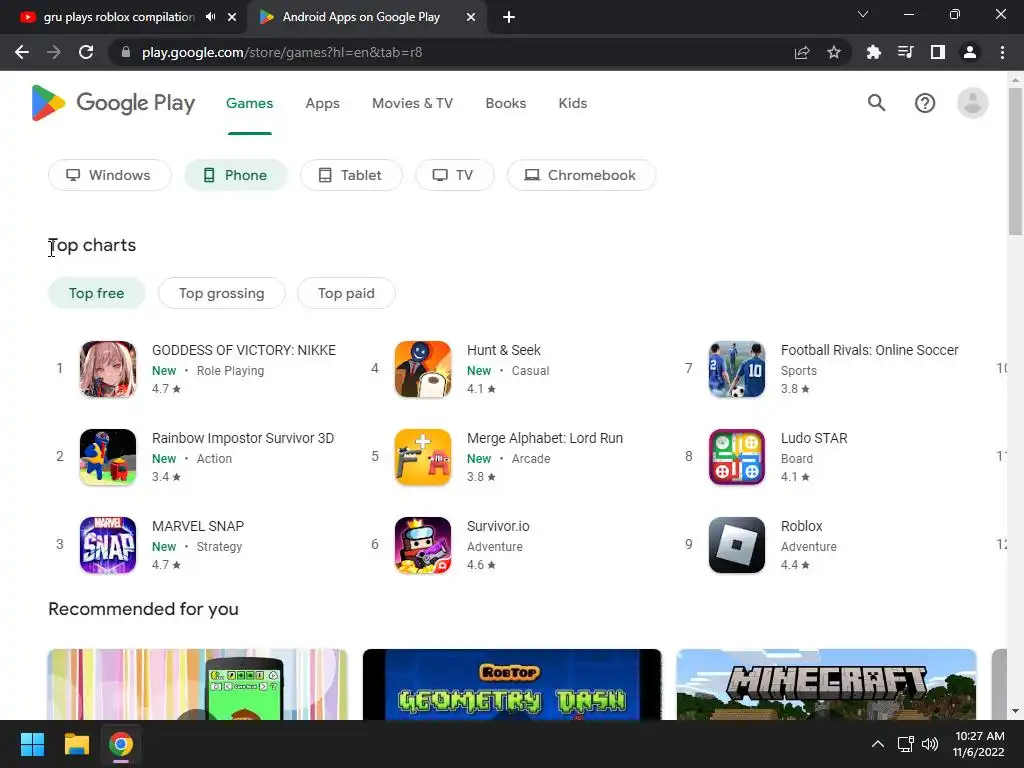Open Football Rivals: Online Soccer app icon
This screenshot has height=768, width=1024.
click(x=737, y=369)
